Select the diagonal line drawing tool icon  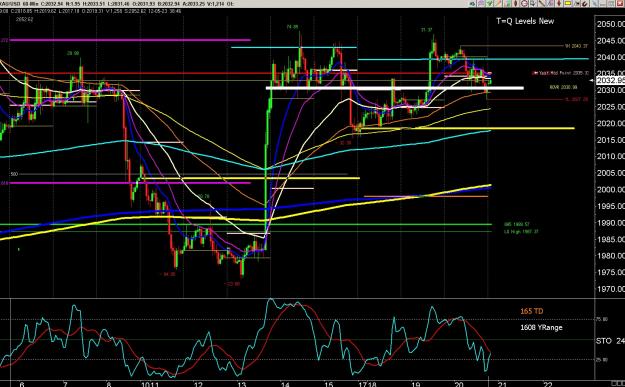541,4
